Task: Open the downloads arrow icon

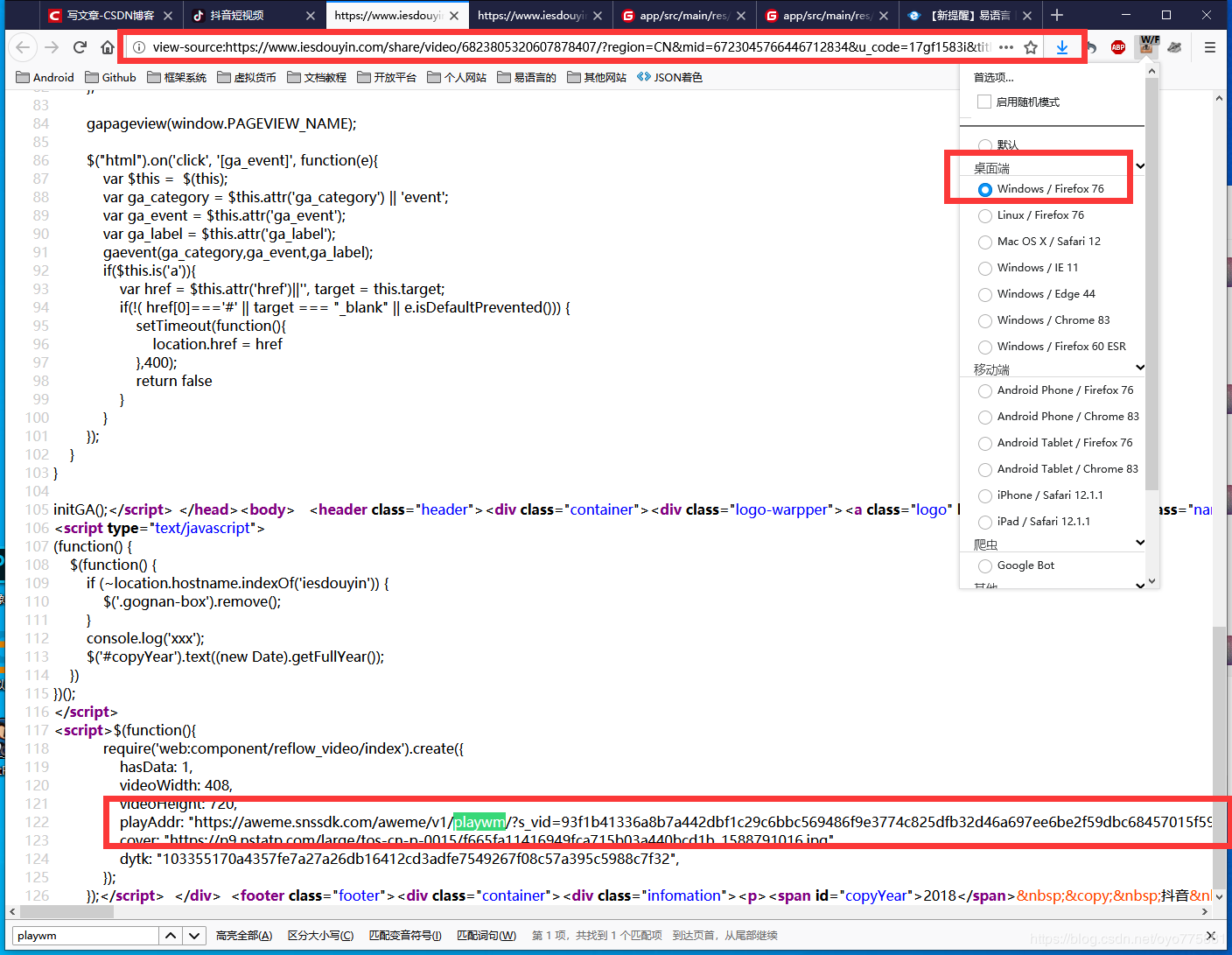Action: point(1061,47)
